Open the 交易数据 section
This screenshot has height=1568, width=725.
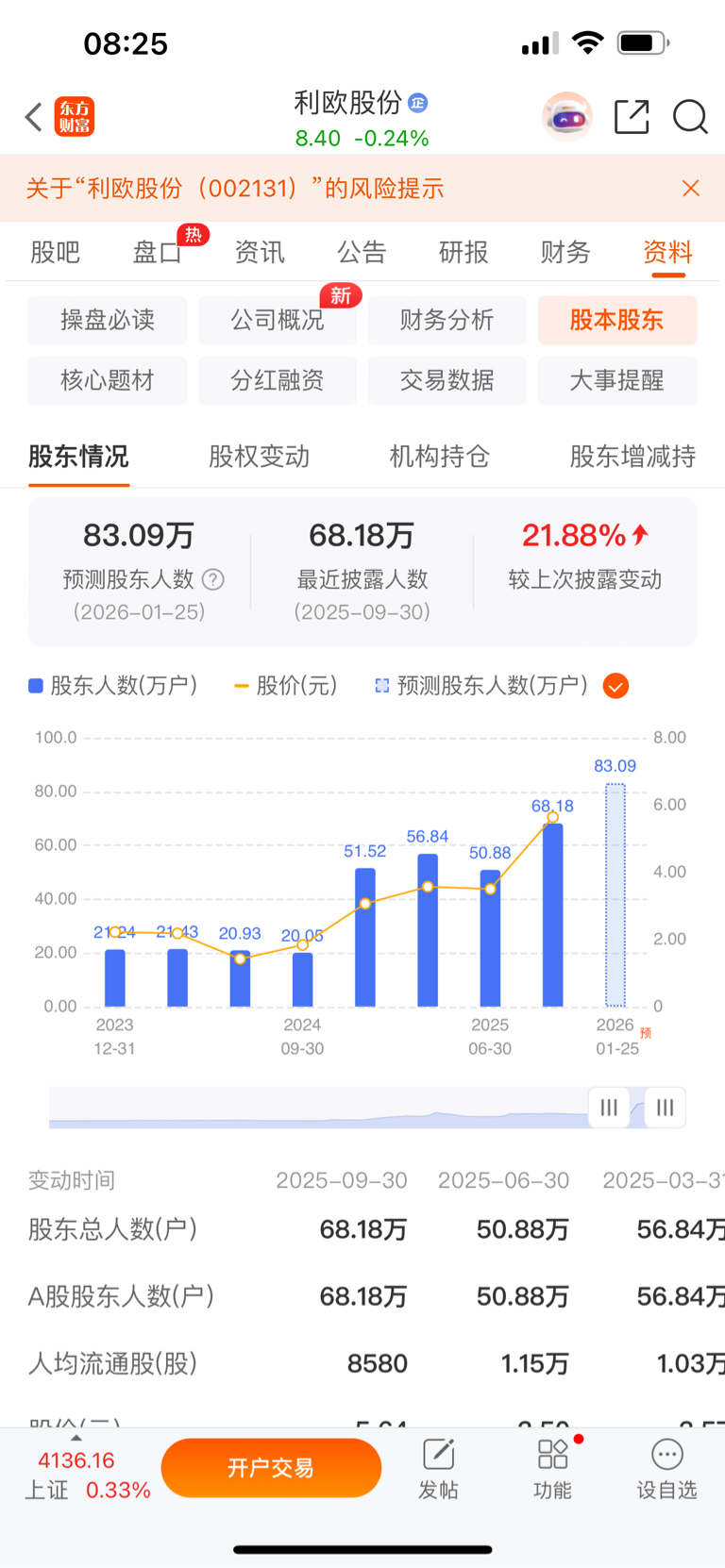pyautogui.click(x=447, y=380)
